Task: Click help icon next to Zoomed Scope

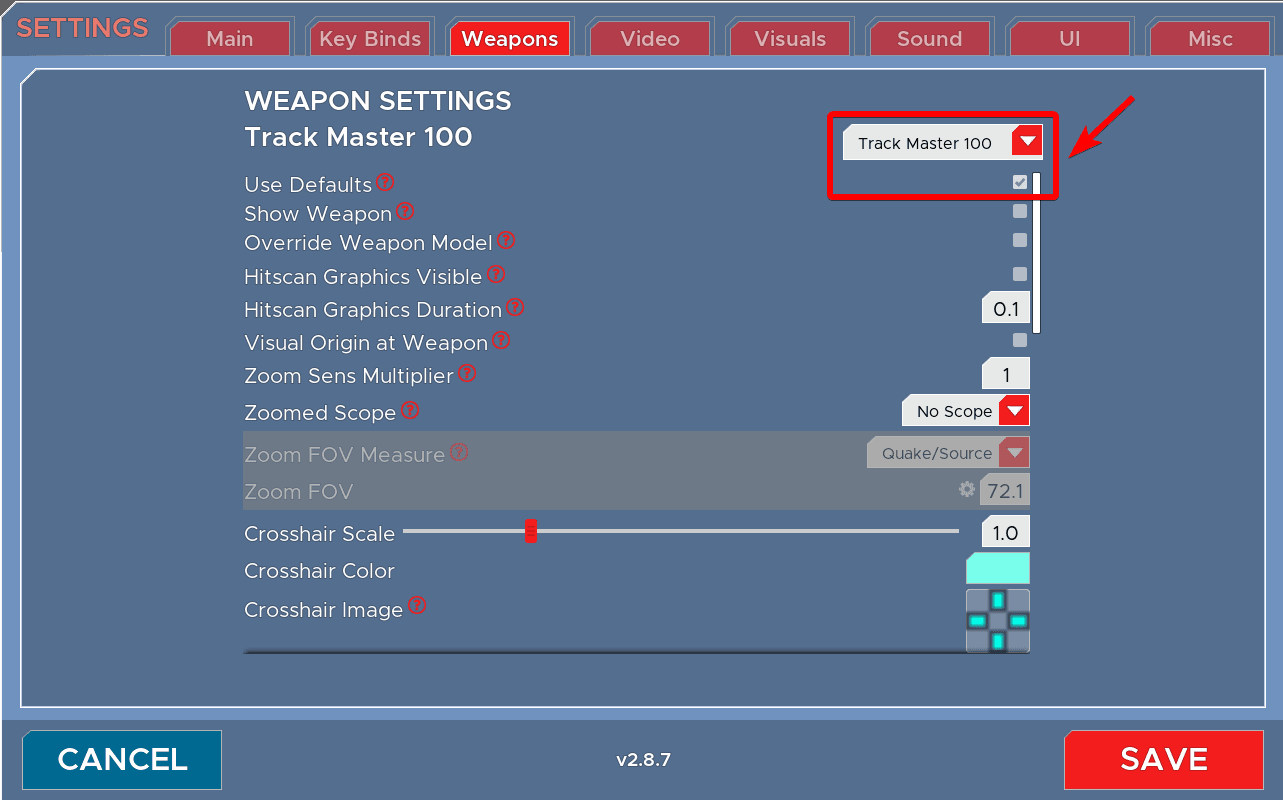Action: 410,411
